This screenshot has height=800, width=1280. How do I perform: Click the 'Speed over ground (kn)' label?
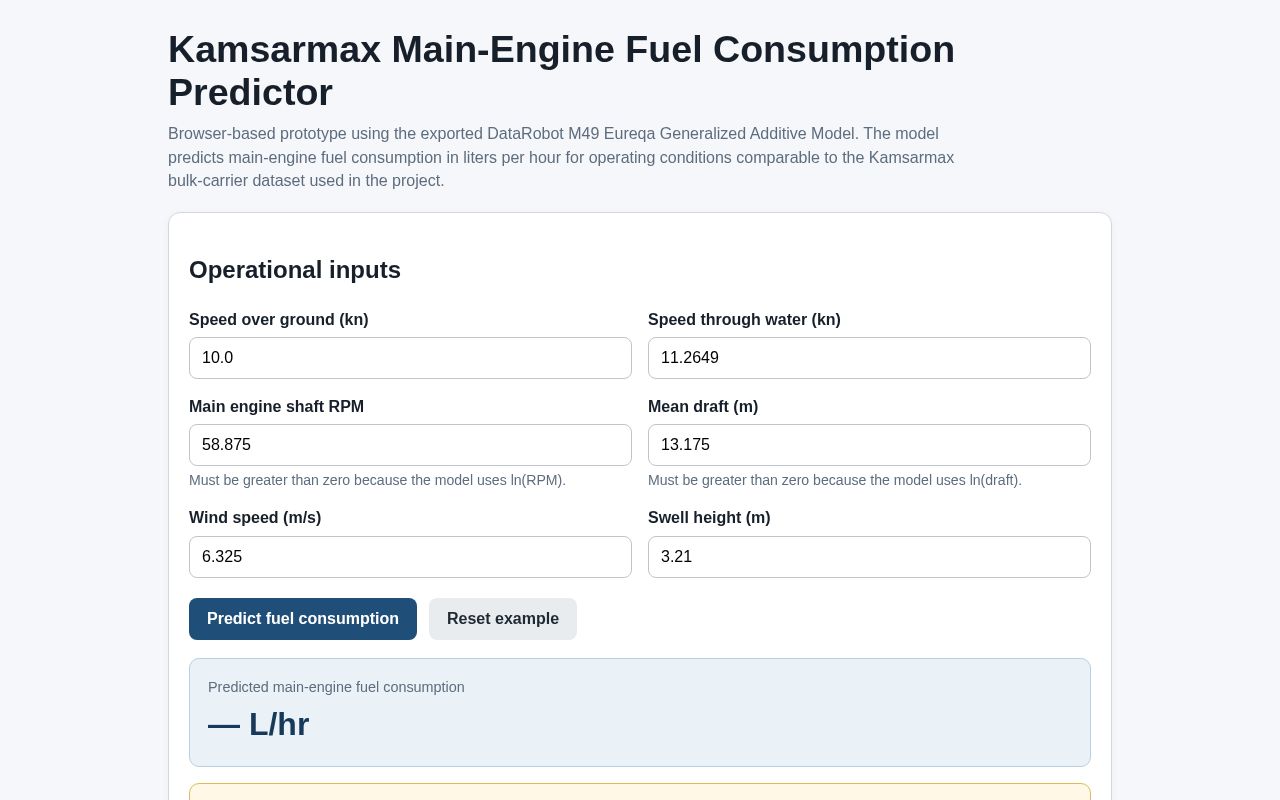[x=279, y=320]
